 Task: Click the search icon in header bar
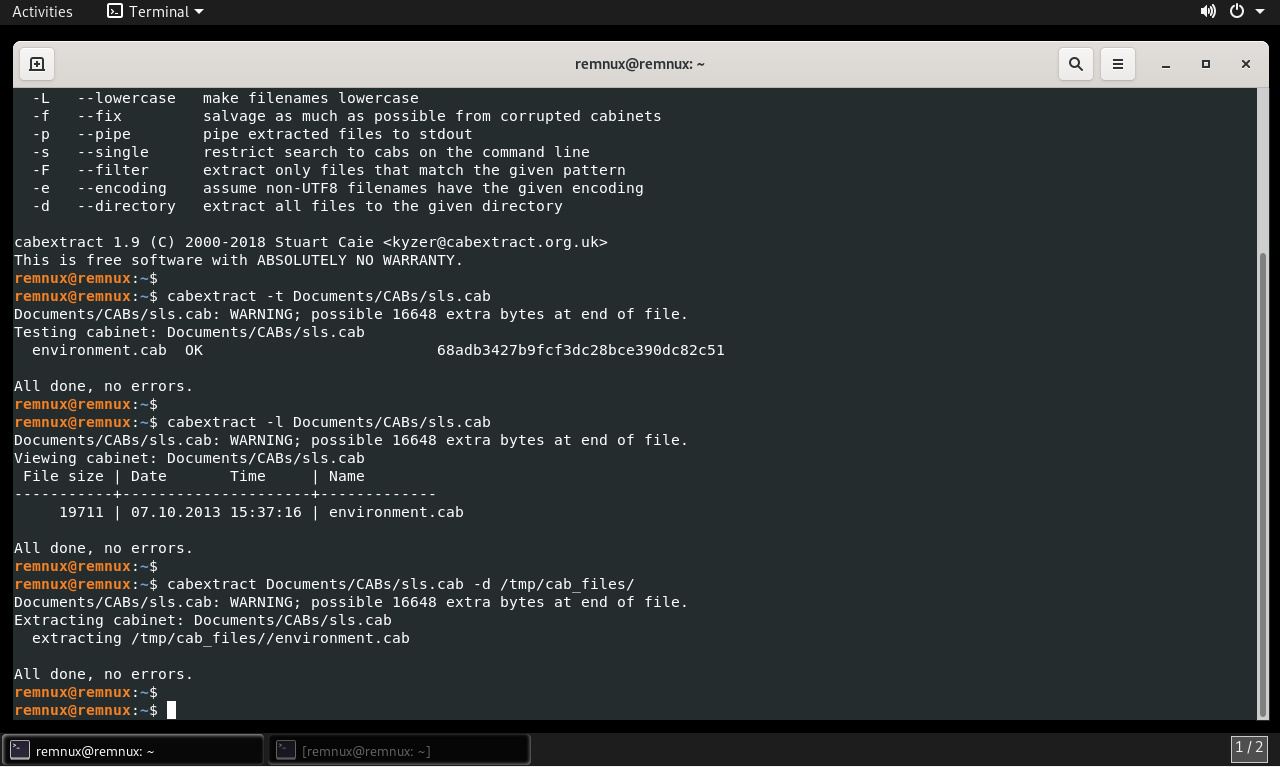tap(1076, 64)
